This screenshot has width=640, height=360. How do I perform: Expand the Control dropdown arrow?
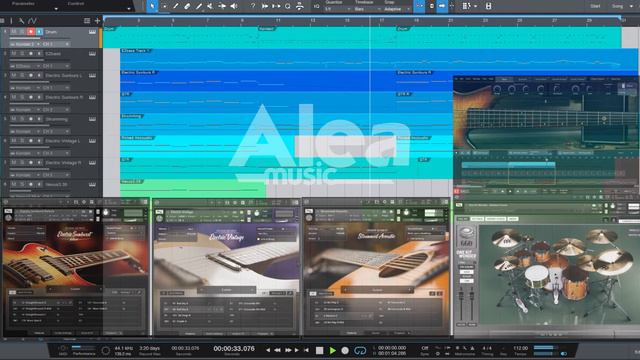click(x=129, y=9)
